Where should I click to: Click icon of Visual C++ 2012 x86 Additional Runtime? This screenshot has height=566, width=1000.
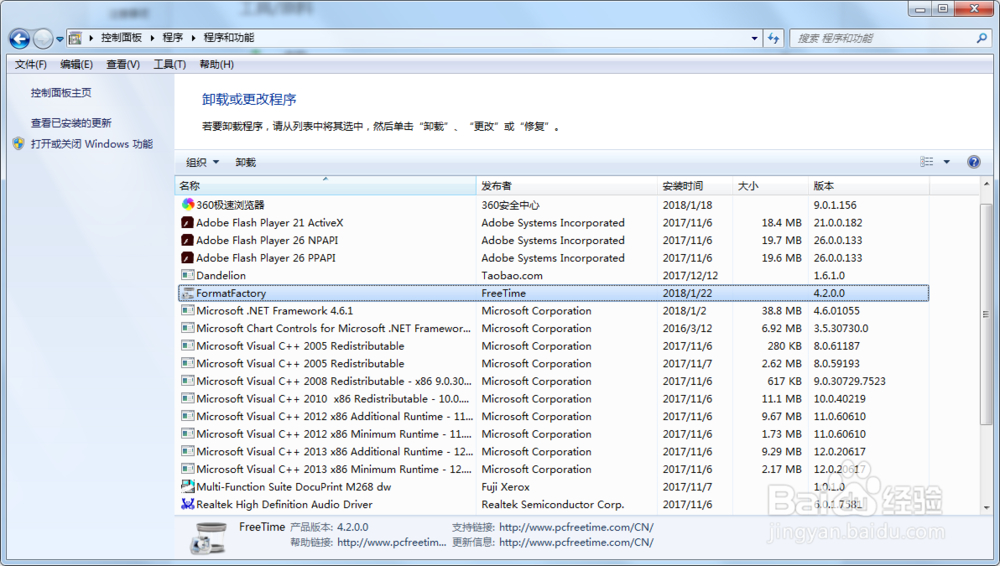[x=188, y=416]
